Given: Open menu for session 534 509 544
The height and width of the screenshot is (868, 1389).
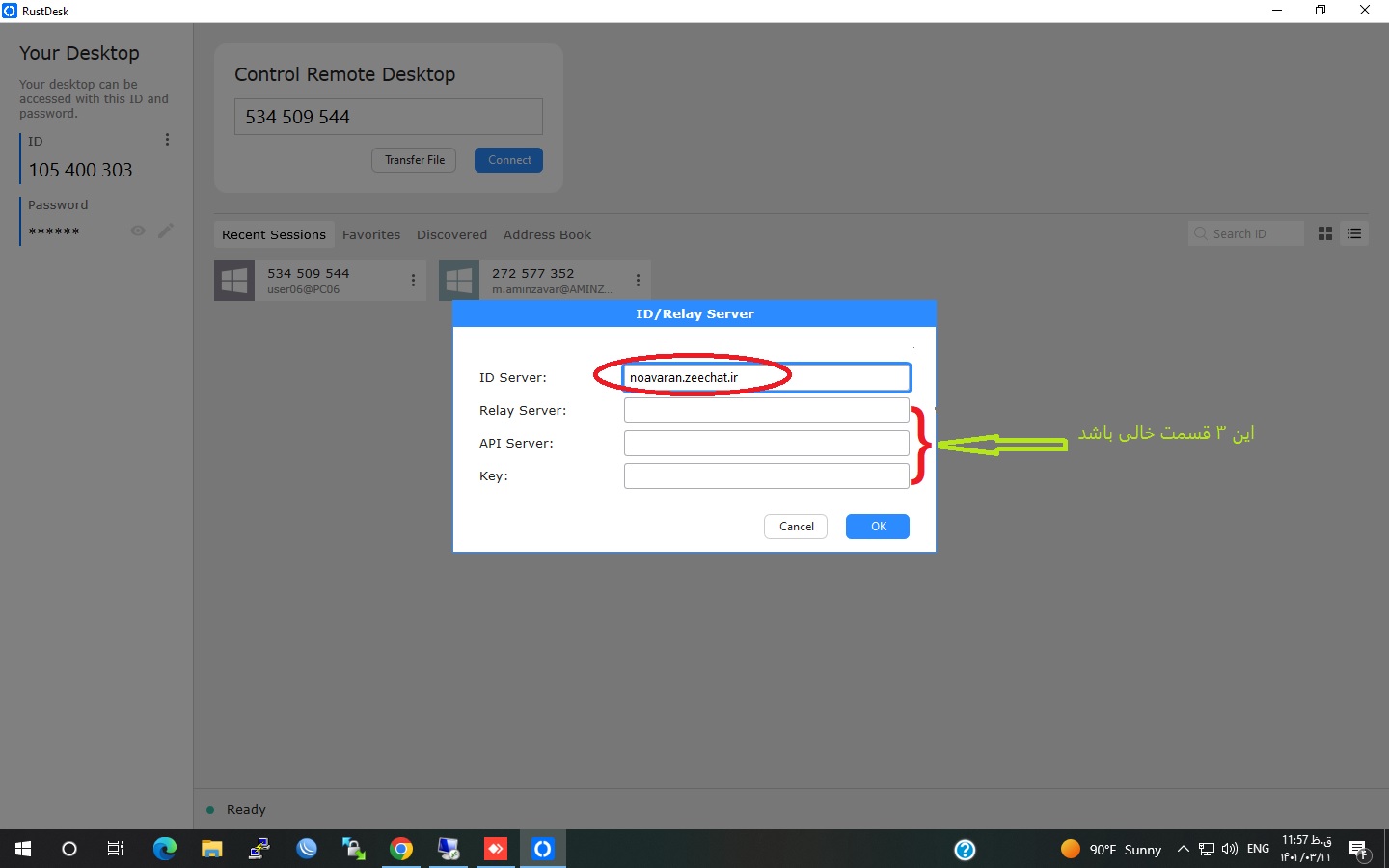Looking at the screenshot, I should tap(413, 281).
